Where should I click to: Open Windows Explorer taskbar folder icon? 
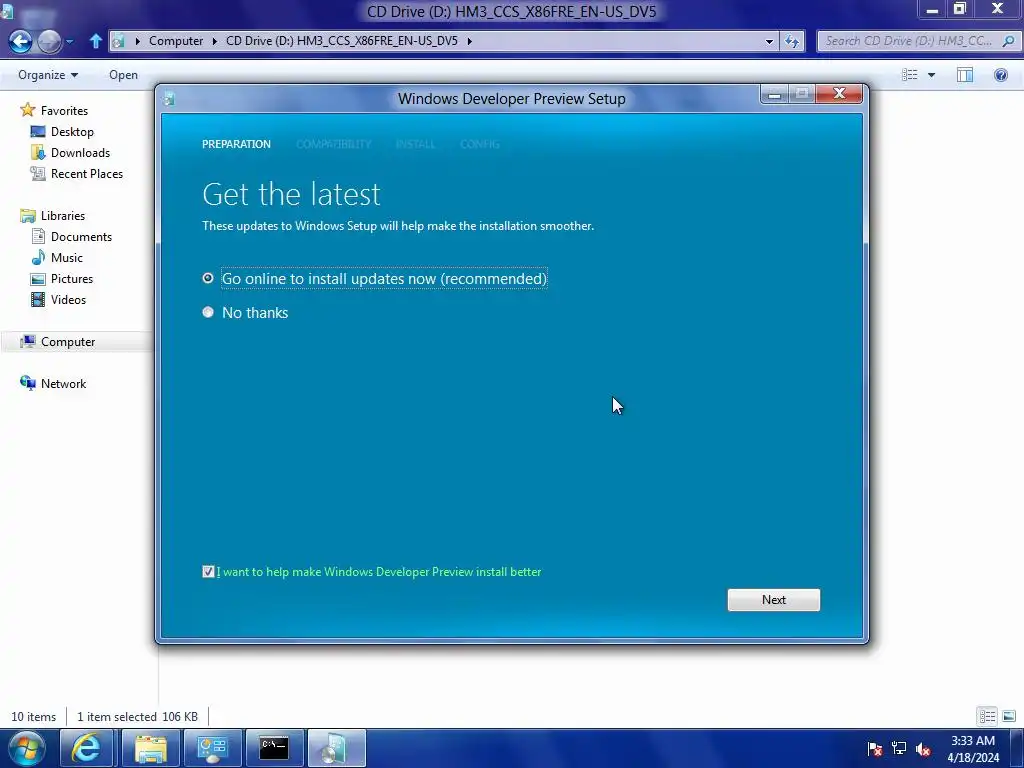(151, 748)
